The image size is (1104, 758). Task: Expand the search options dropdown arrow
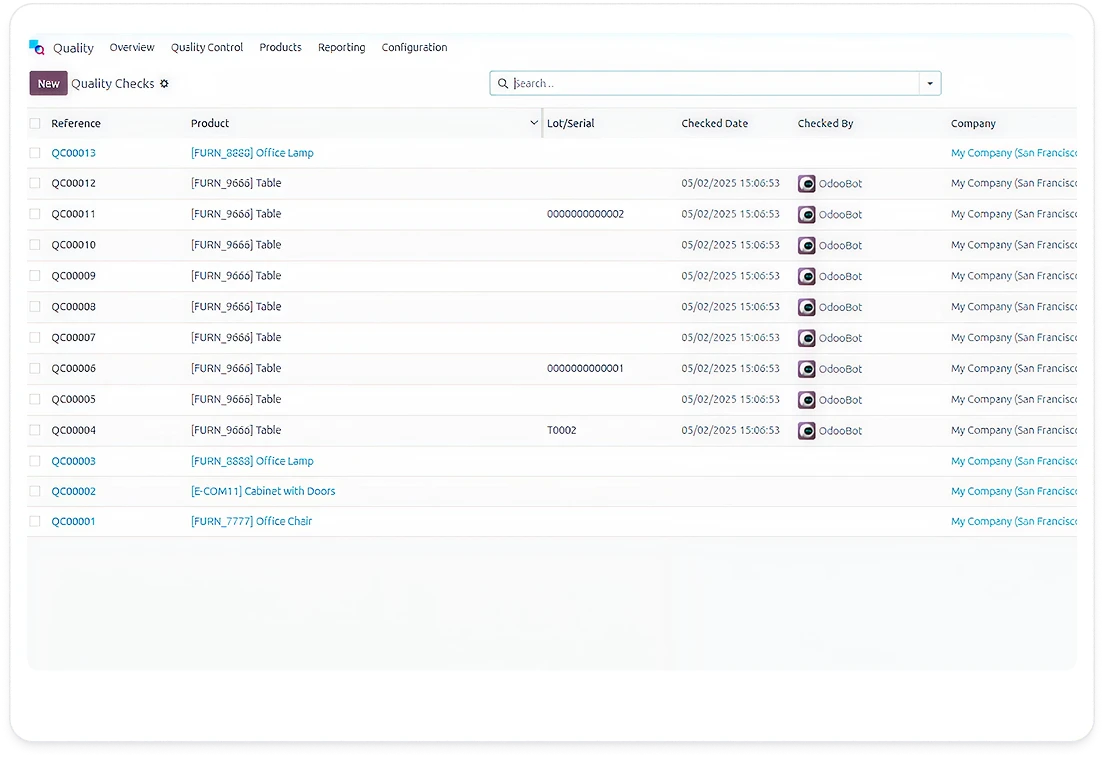[930, 84]
